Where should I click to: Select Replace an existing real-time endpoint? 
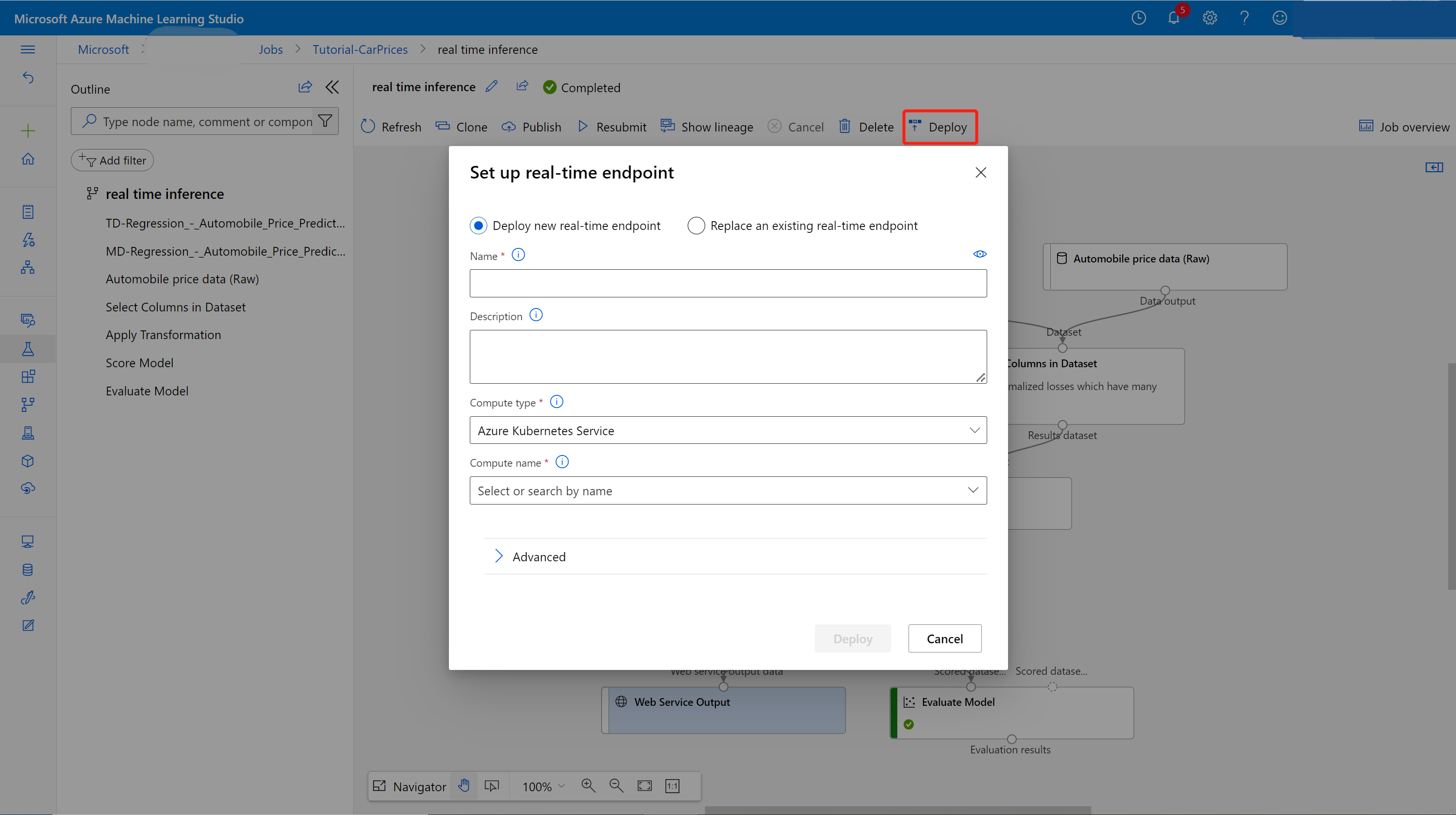[696, 225]
